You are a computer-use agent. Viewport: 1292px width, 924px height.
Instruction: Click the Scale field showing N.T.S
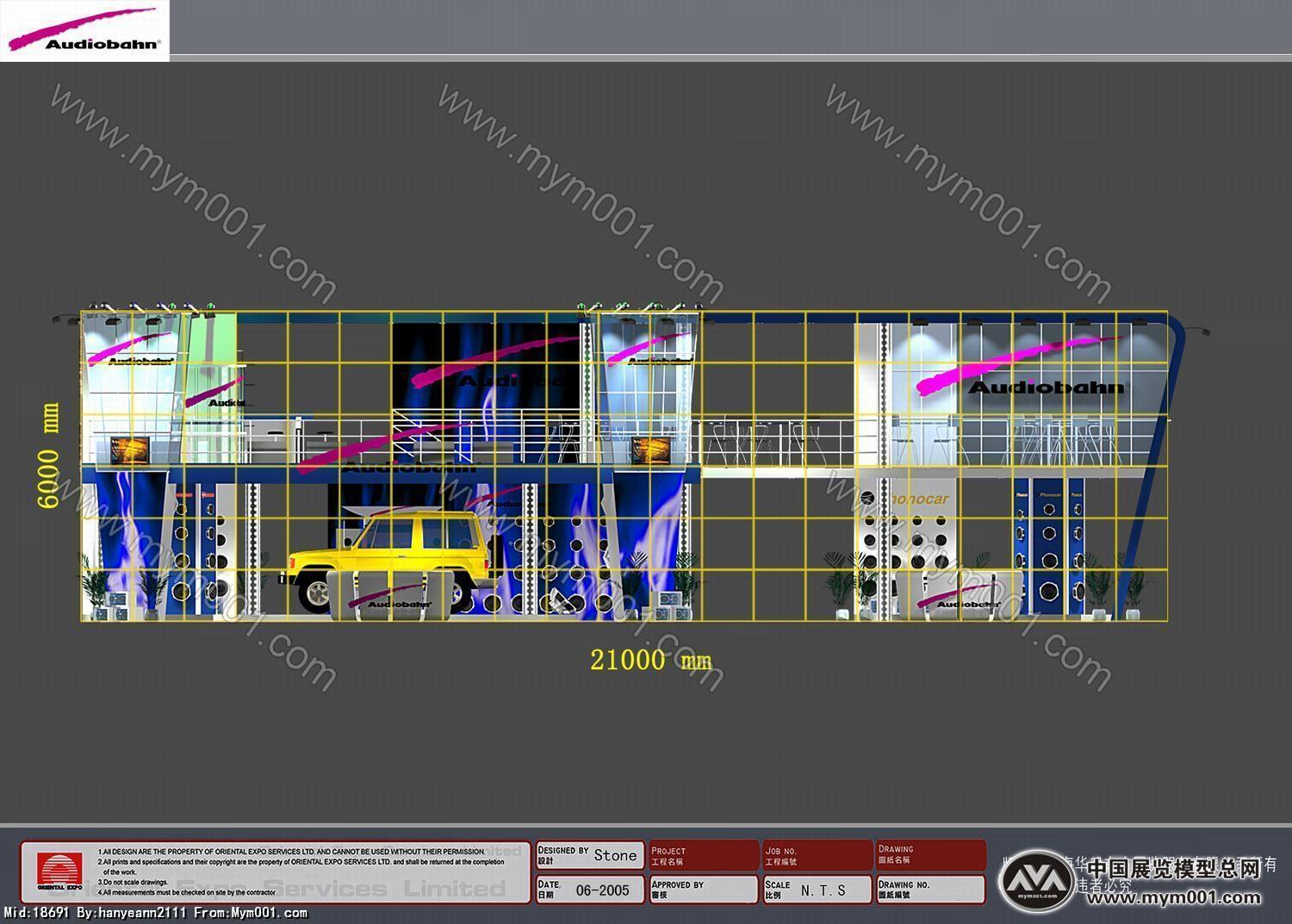[x=817, y=890]
